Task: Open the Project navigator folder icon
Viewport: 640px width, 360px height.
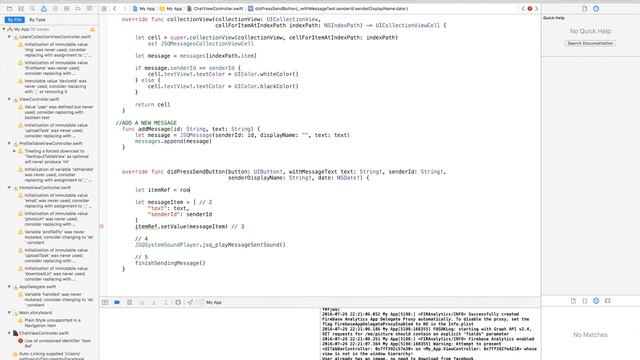Action: [9, 9]
